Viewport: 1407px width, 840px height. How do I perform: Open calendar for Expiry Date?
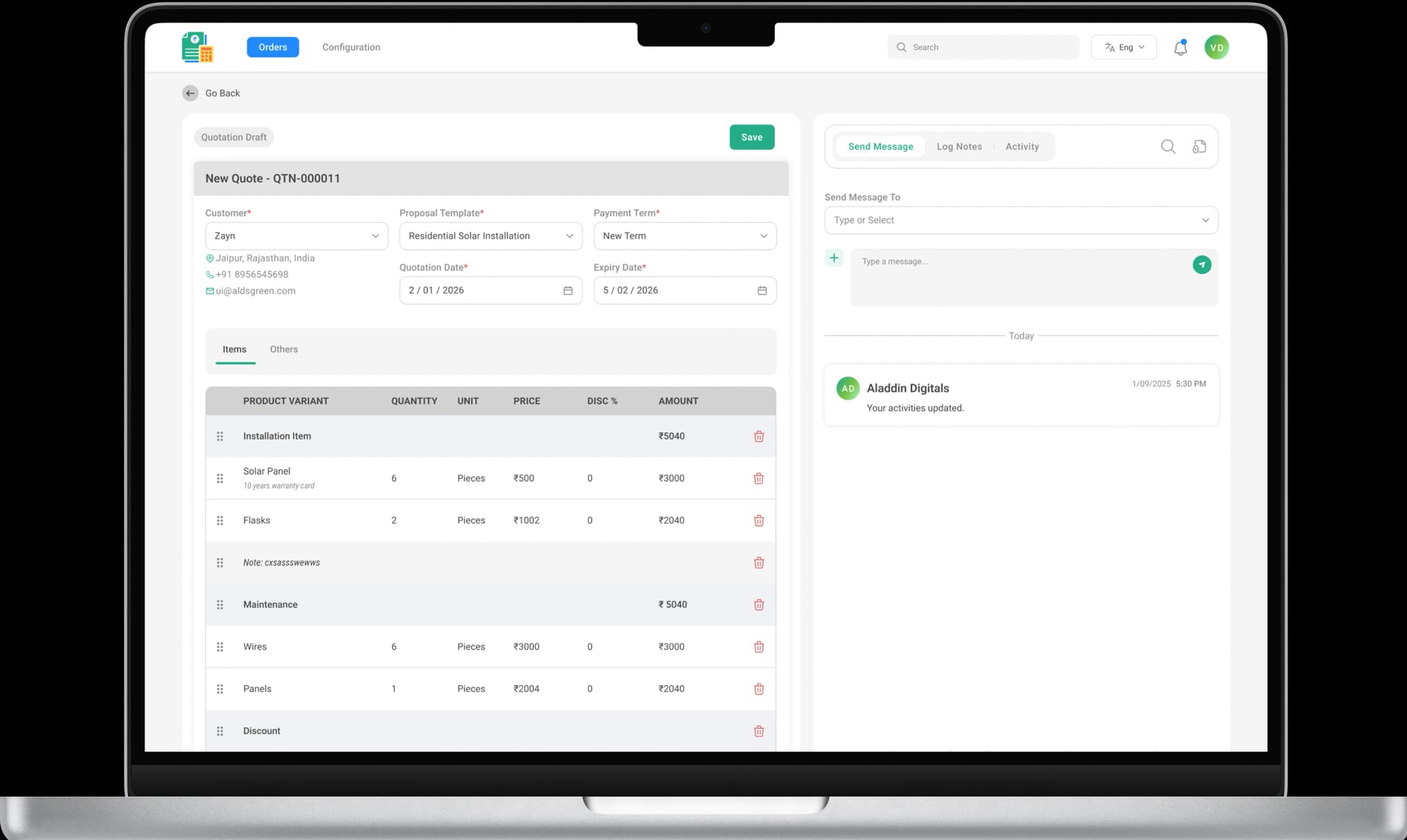tap(762, 291)
